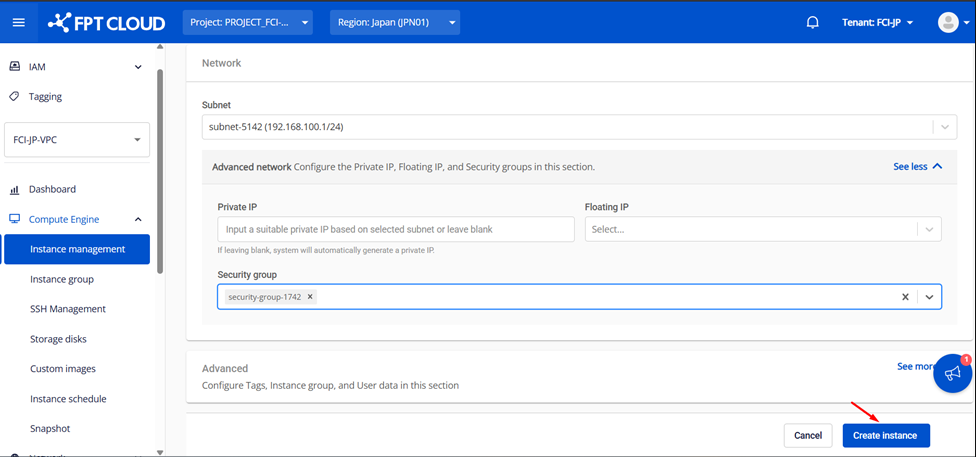Collapse the Compute Engine menu
The width and height of the screenshot is (976, 457).
click(x=138, y=219)
